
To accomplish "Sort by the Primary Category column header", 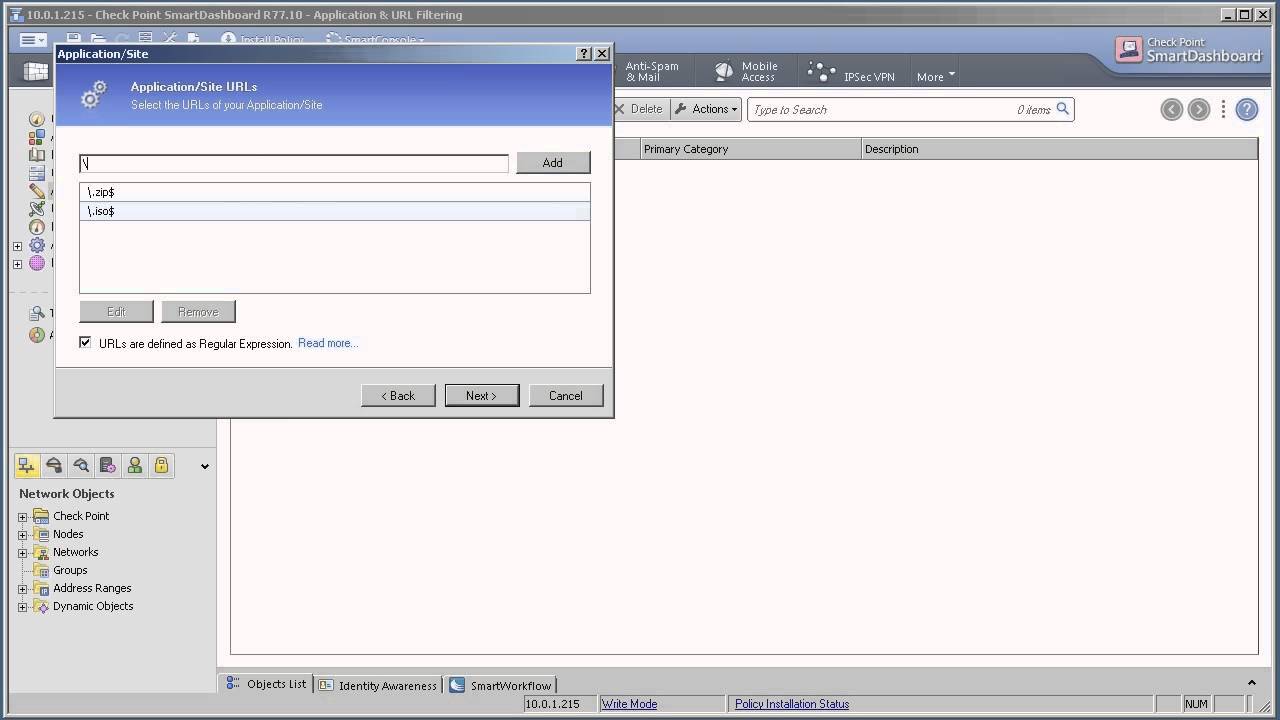I will tap(750, 149).
